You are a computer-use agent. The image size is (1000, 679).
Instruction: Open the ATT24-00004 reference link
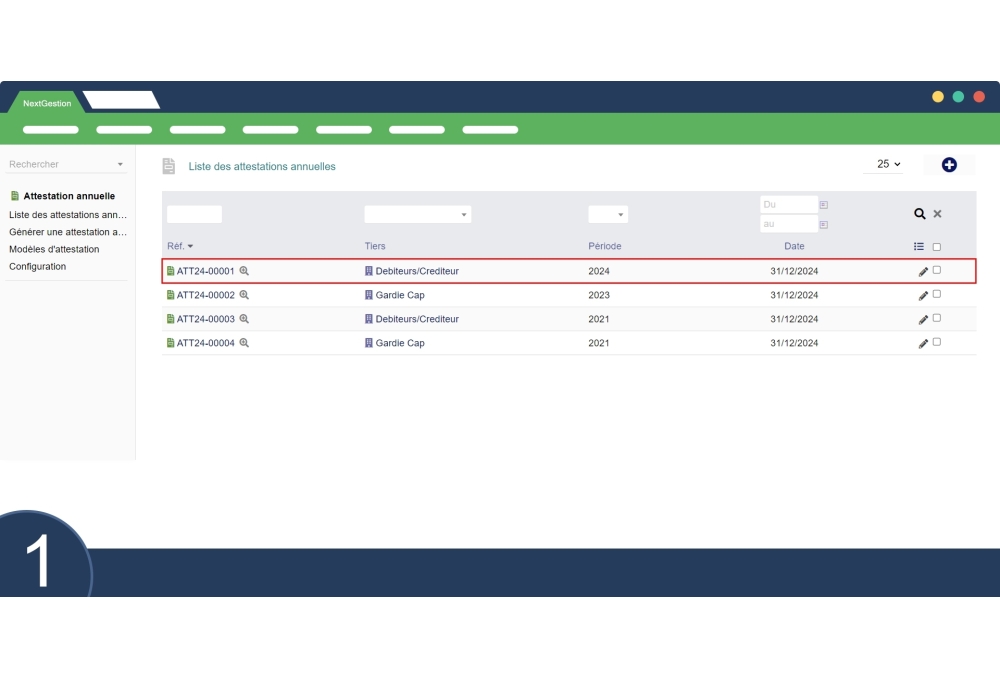point(205,343)
